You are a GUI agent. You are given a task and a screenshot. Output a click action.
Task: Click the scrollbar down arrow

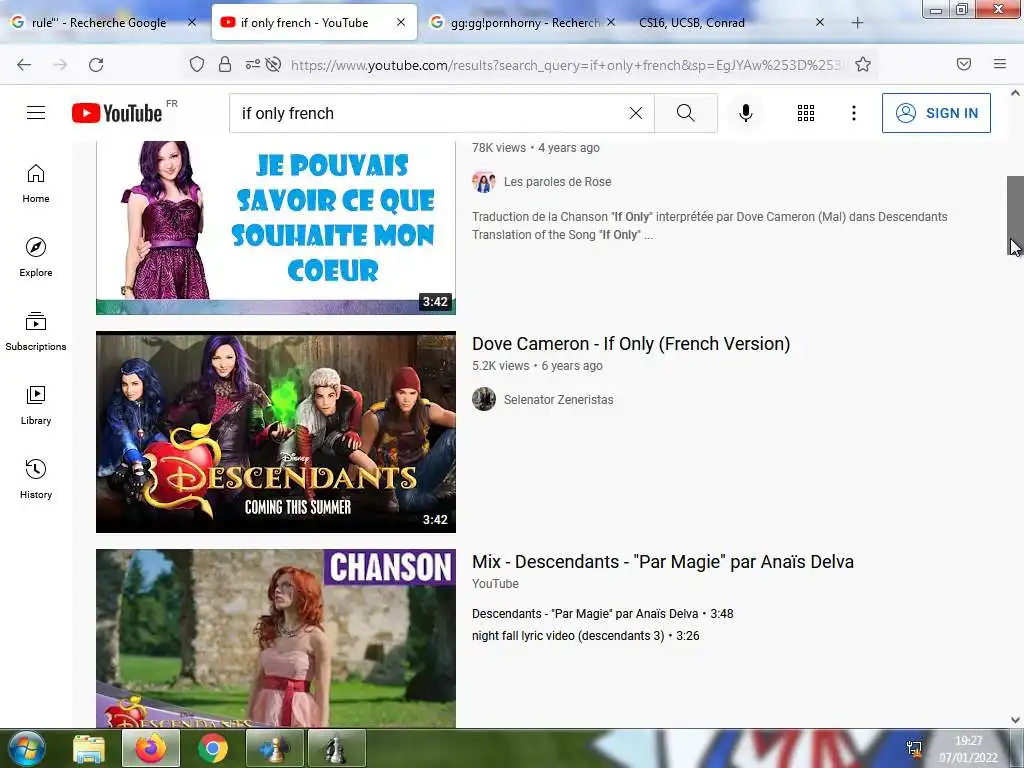pos(1015,719)
